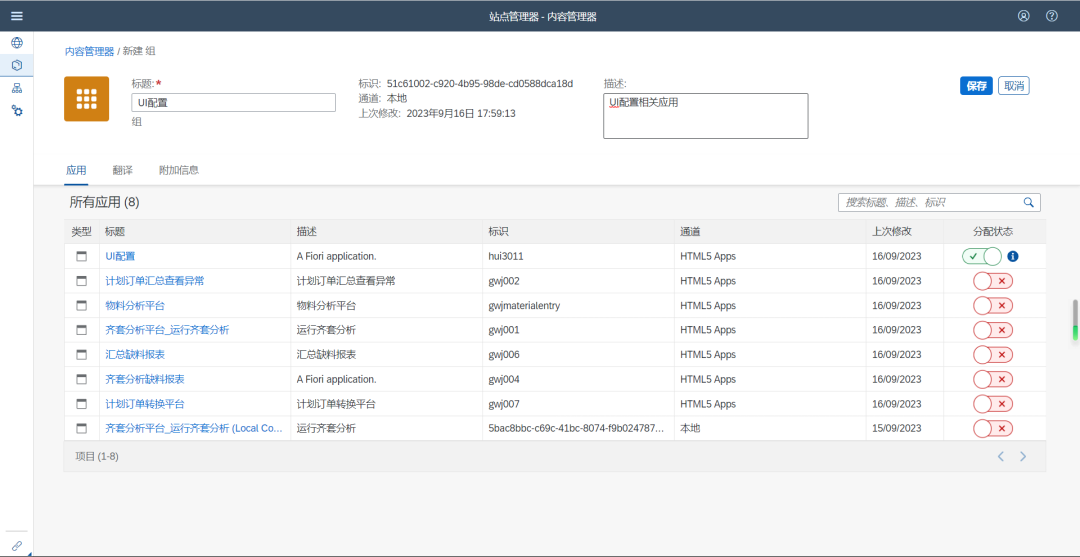Turn off assignment for UI配置 app
Screen dimensions: 1080x557
click(x=982, y=256)
